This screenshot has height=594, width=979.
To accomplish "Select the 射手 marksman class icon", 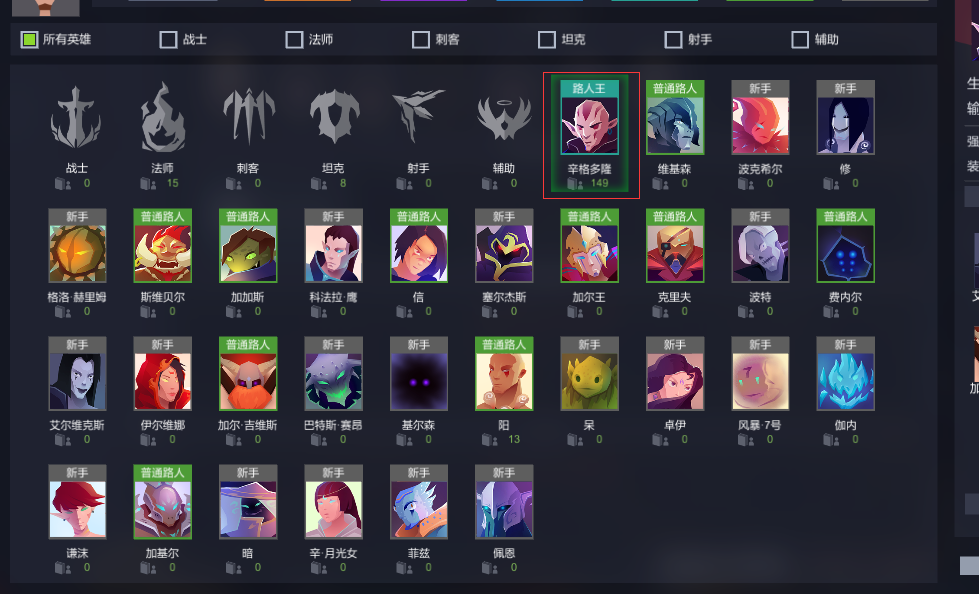I will 418,116.
